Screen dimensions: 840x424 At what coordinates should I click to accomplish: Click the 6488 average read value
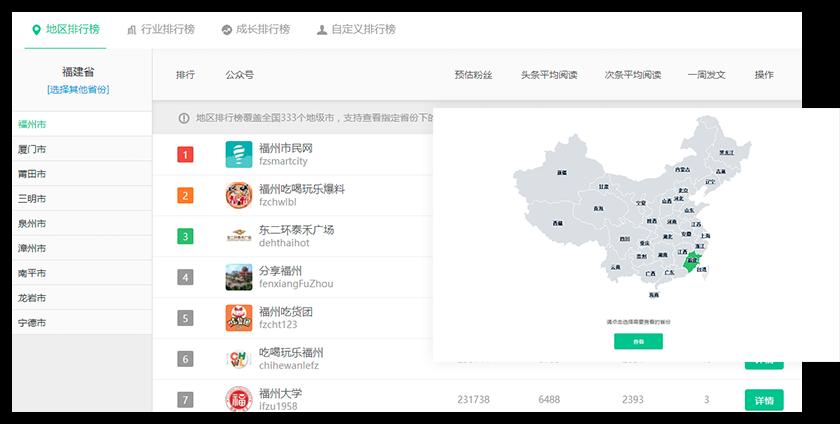pyautogui.click(x=549, y=400)
